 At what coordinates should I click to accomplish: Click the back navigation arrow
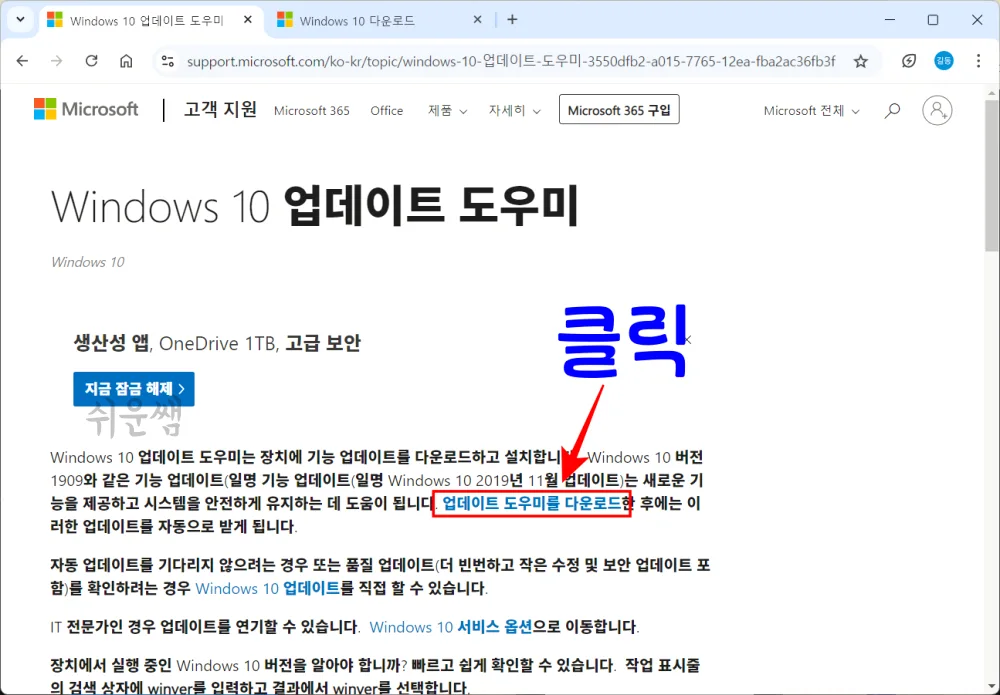pos(22,61)
